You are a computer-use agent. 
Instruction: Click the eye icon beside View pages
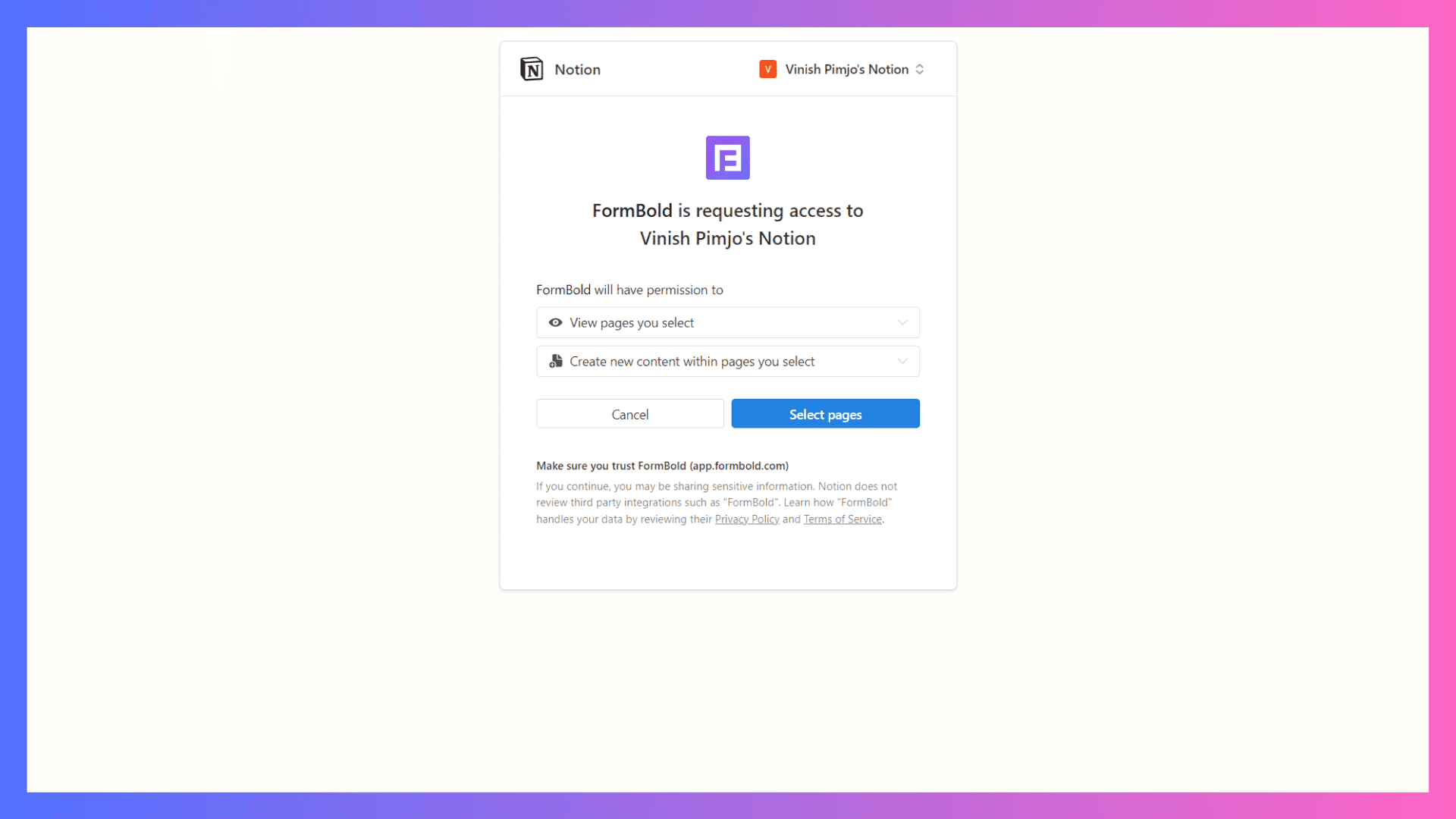click(x=556, y=322)
